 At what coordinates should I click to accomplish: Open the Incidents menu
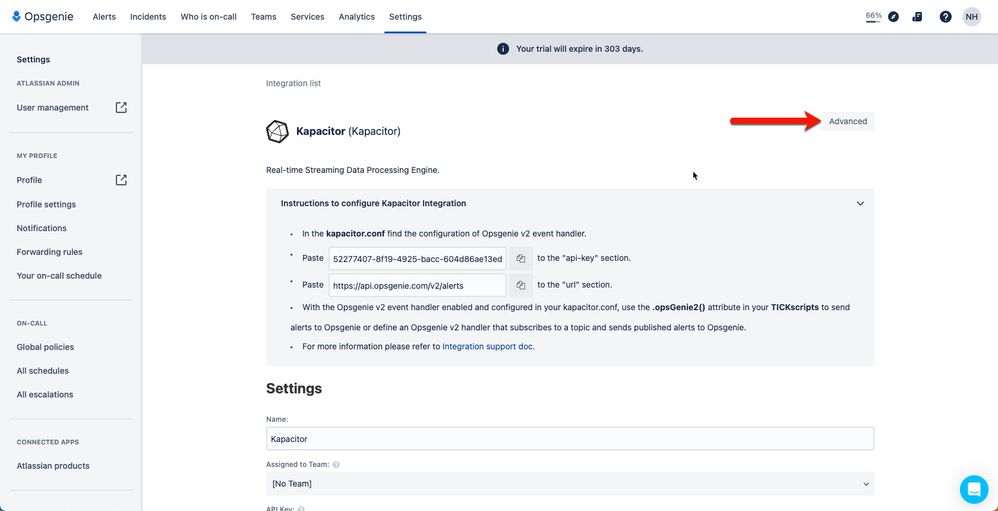(x=148, y=17)
